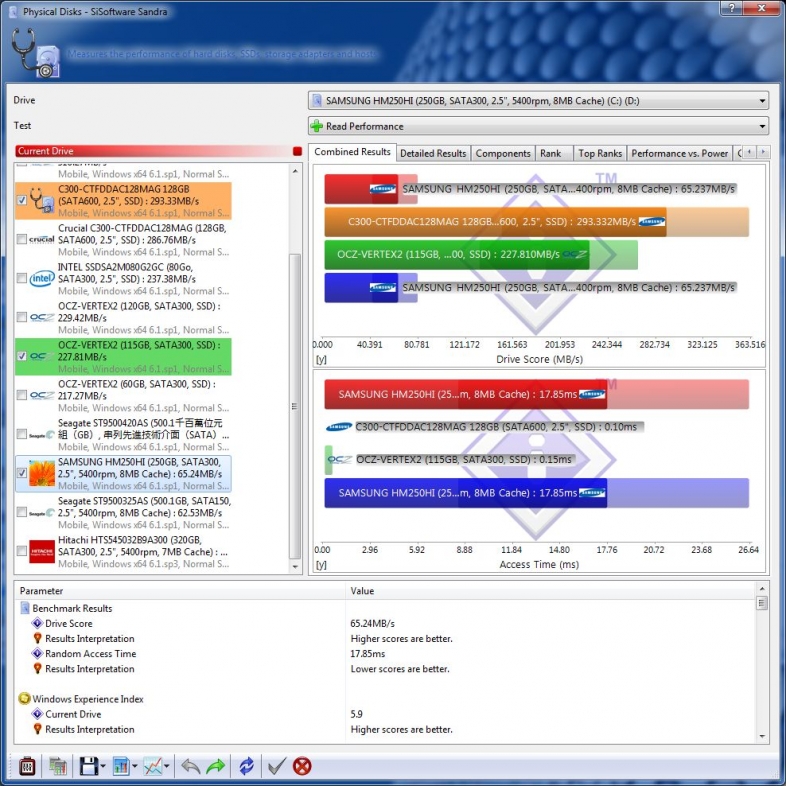This screenshot has width=786, height=786.
Task: Switch to the Combined Results tab
Action: (352, 152)
